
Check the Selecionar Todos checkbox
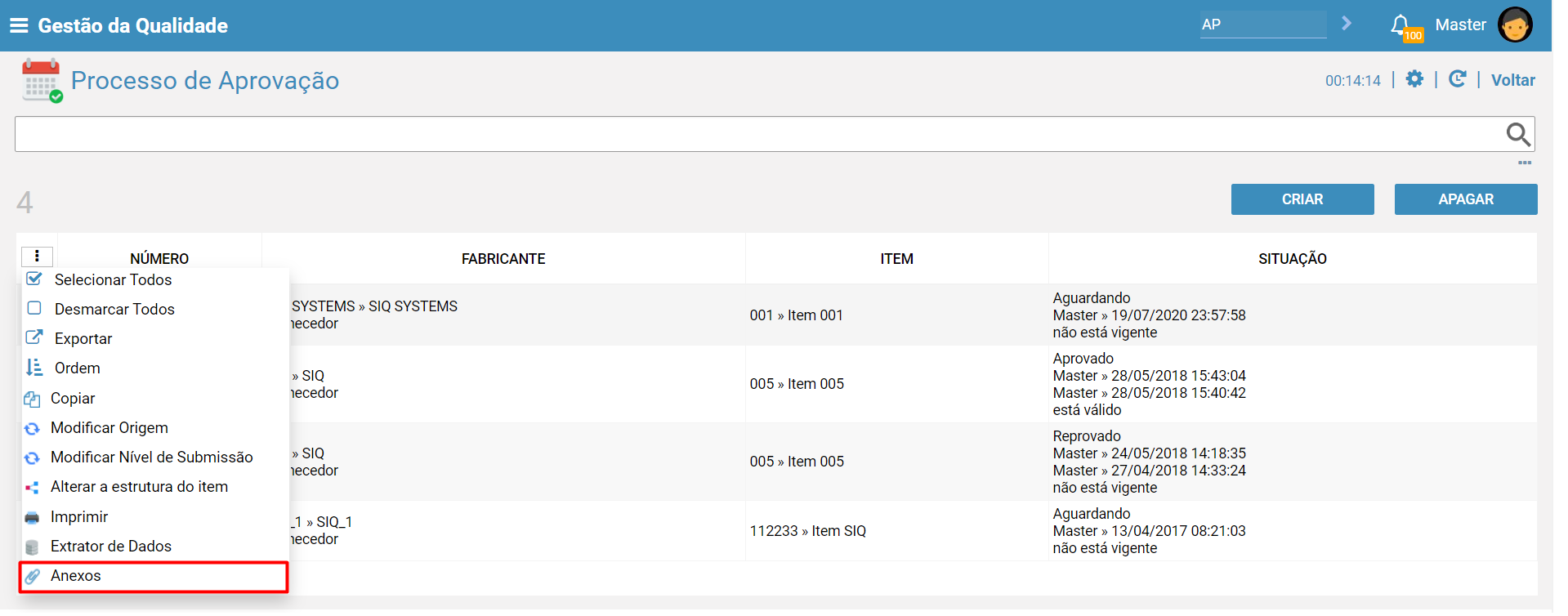tap(34, 279)
